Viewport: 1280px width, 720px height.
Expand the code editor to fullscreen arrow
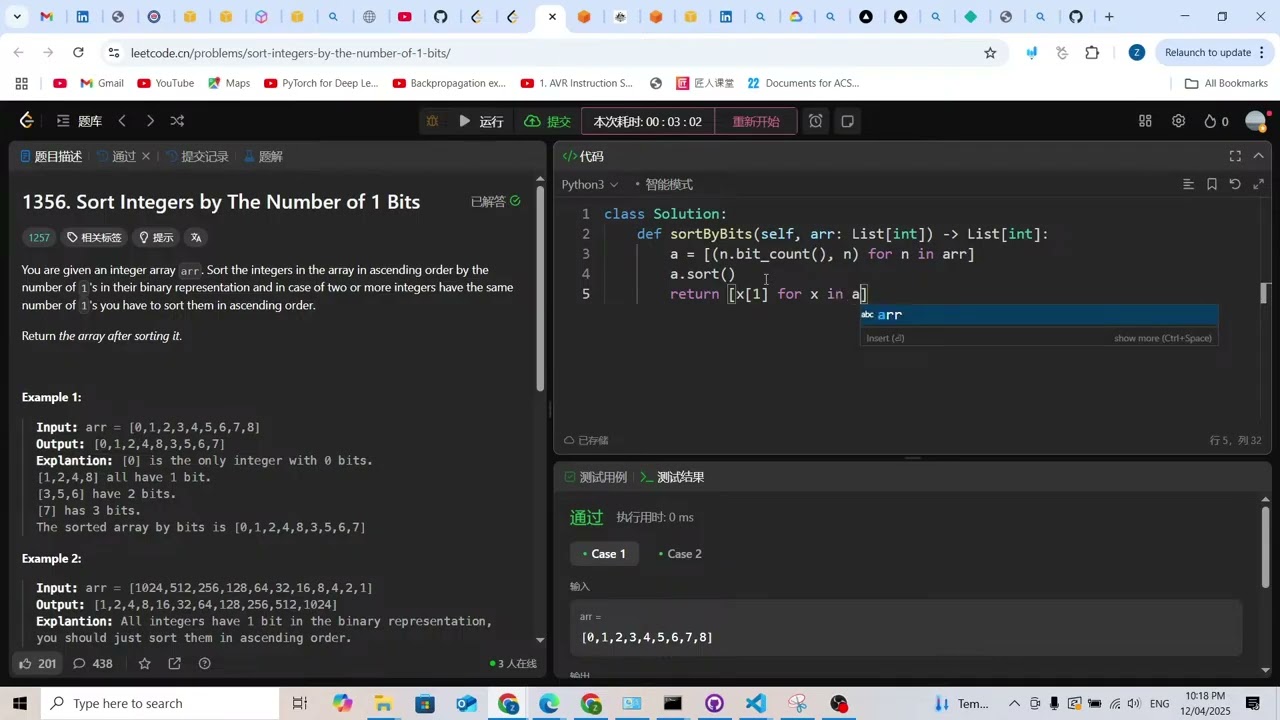(x=1259, y=184)
